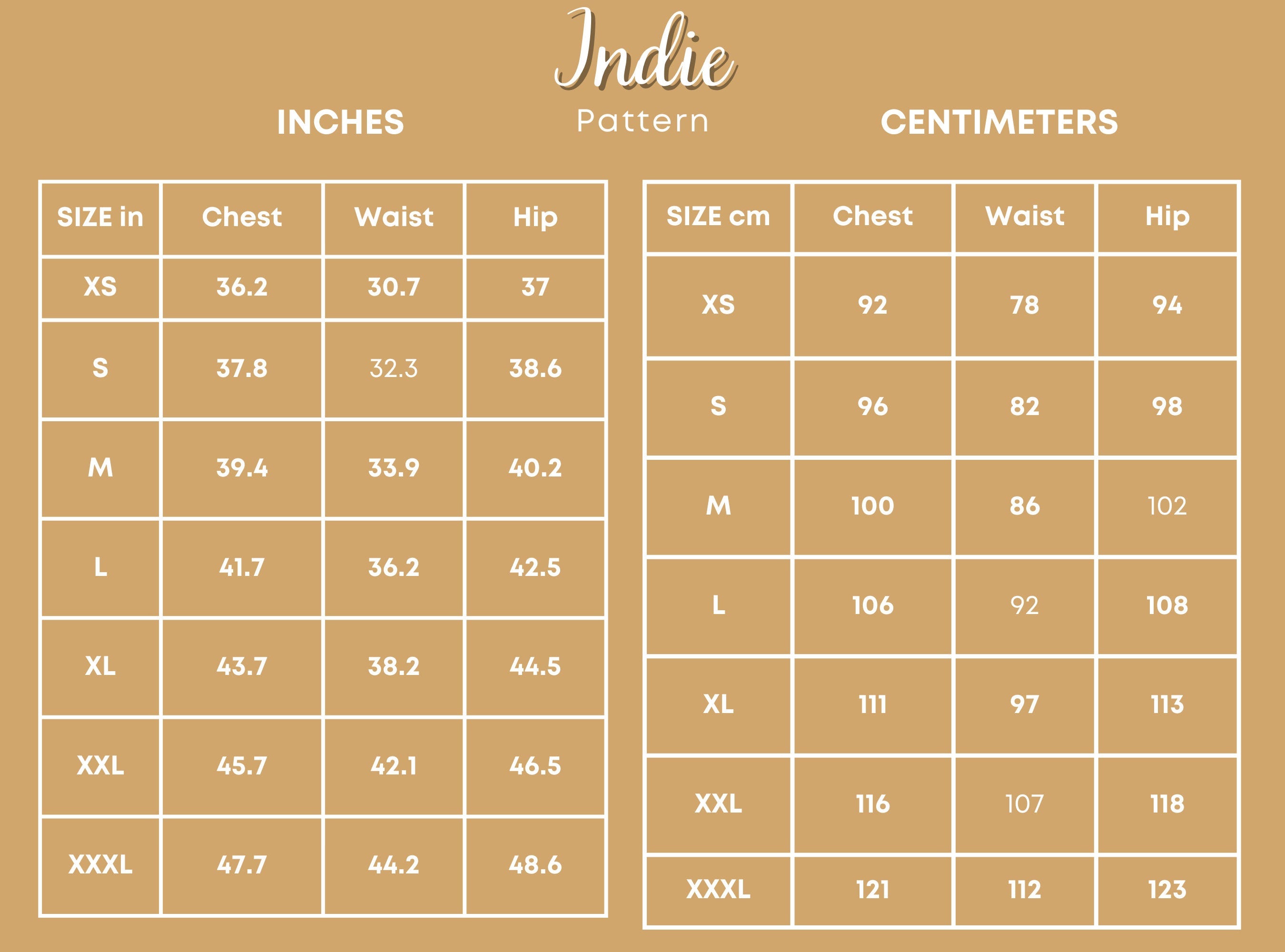
Task: Click the Hip header in the centimeters table
Action: point(1167,216)
